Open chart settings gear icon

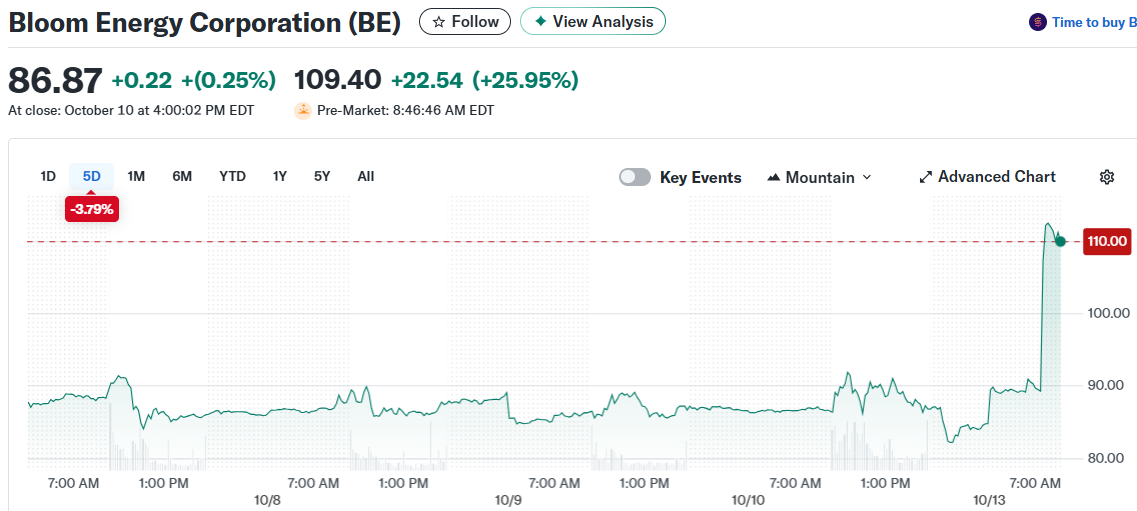point(1106,177)
